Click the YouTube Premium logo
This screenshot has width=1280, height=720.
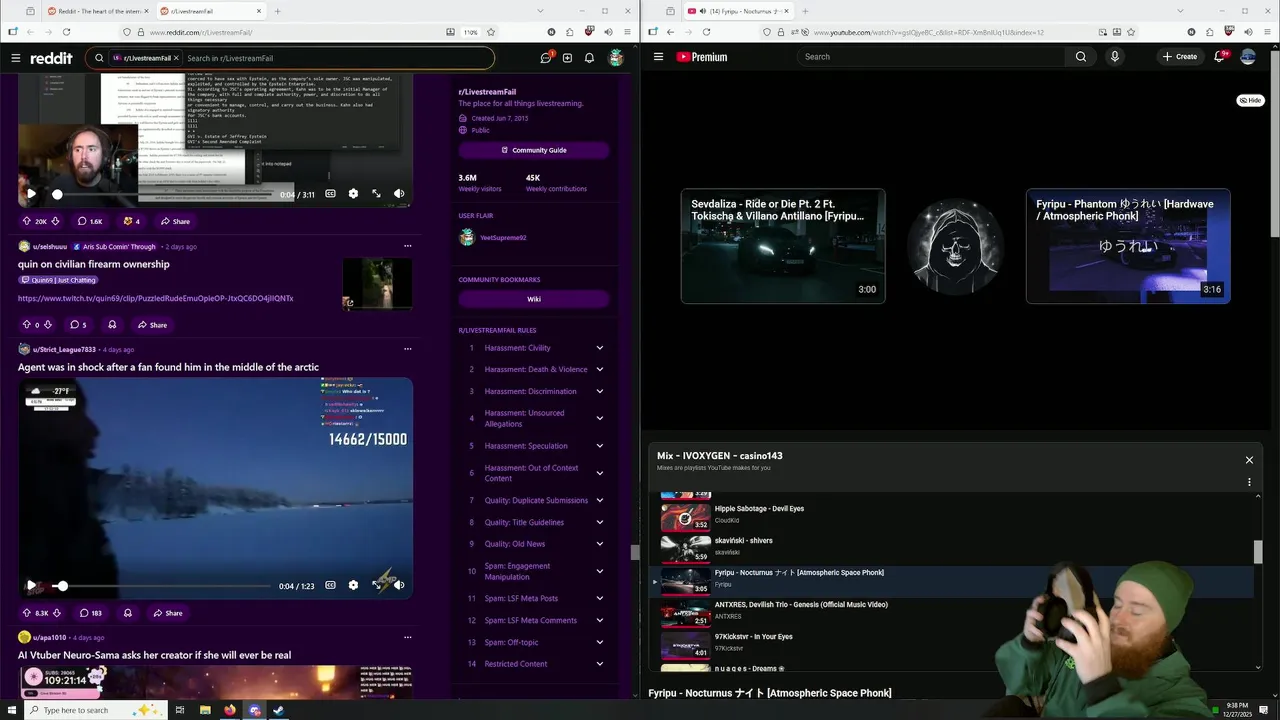702,57
